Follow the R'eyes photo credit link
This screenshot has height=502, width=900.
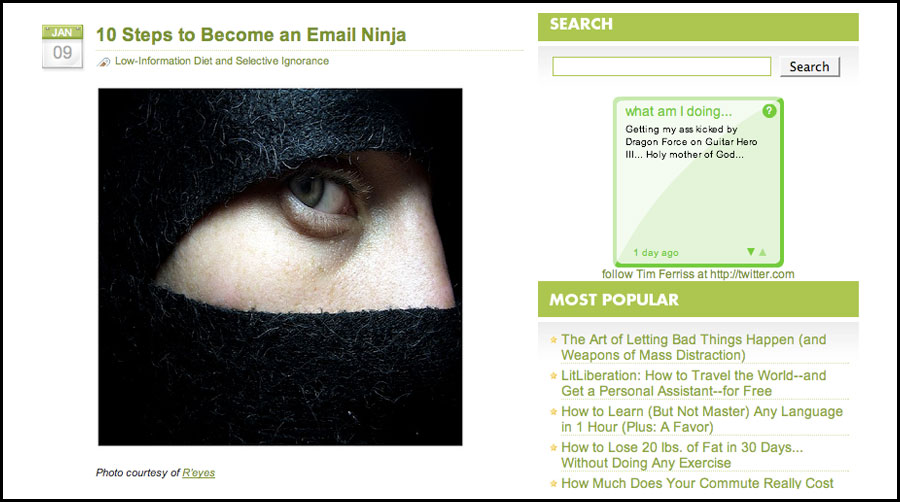coord(199,473)
